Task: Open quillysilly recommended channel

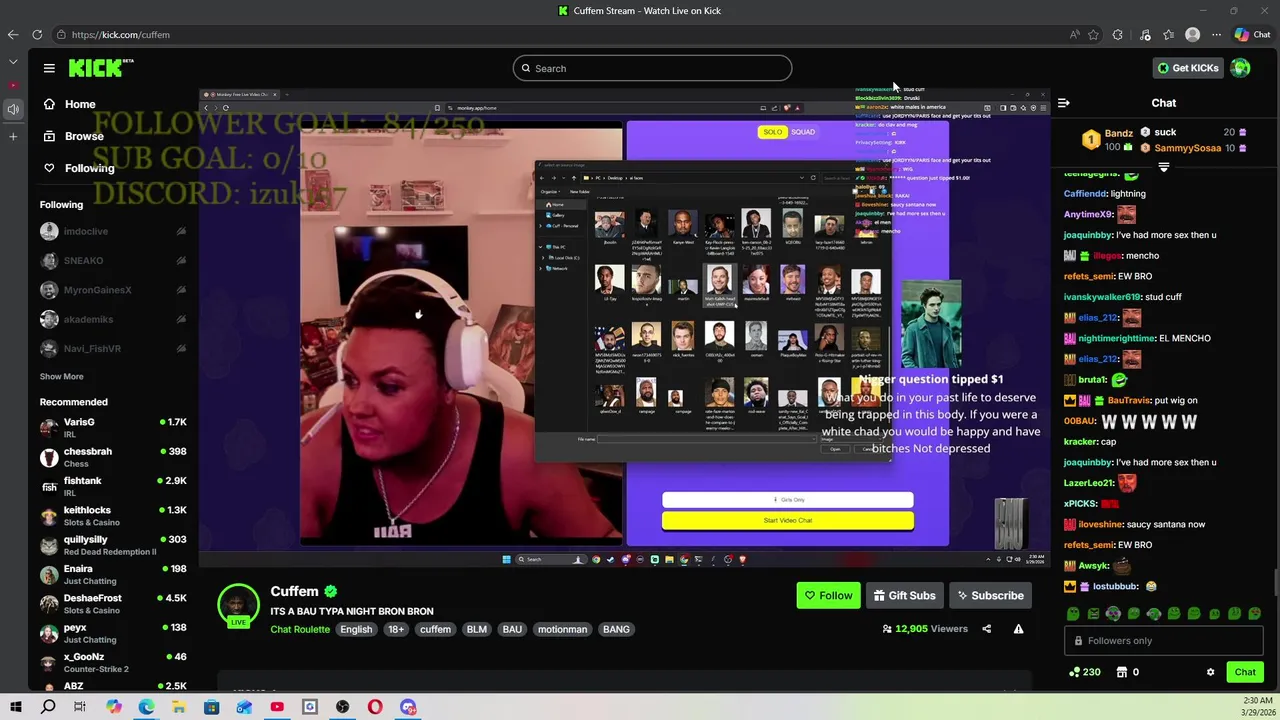Action: tap(113, 545)
